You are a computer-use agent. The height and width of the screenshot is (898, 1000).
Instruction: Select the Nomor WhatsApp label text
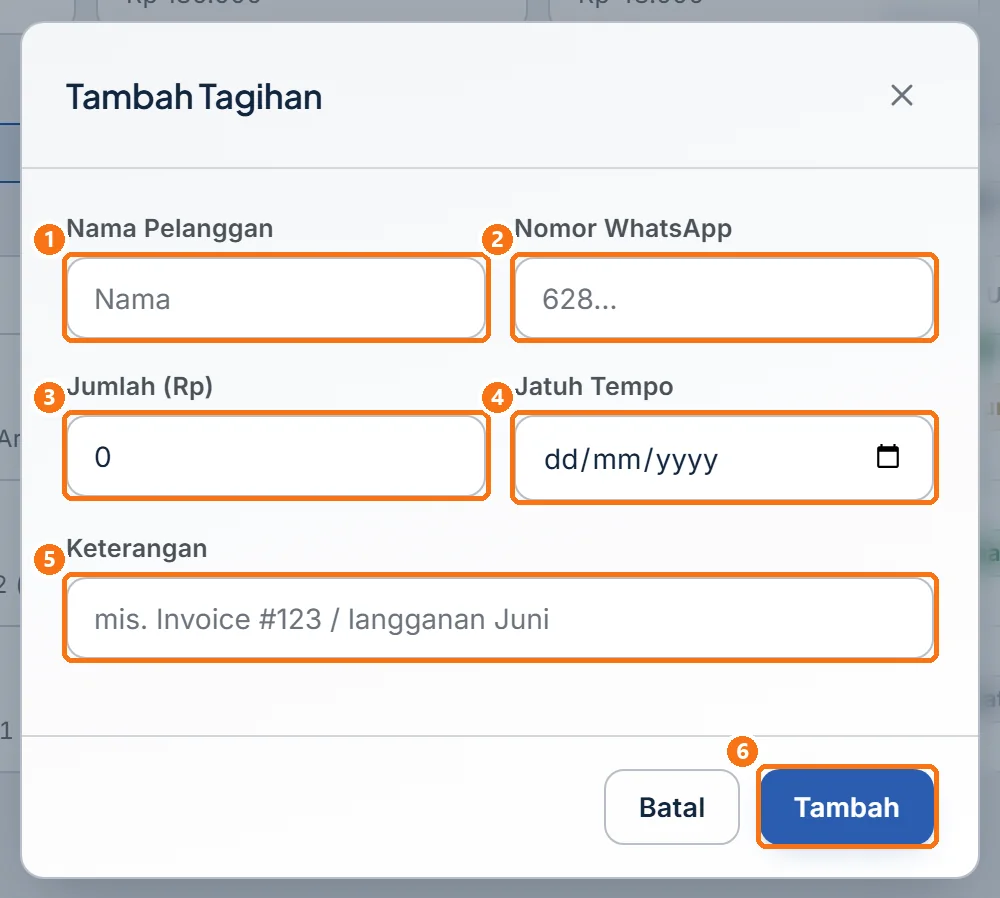click(623, 228)
